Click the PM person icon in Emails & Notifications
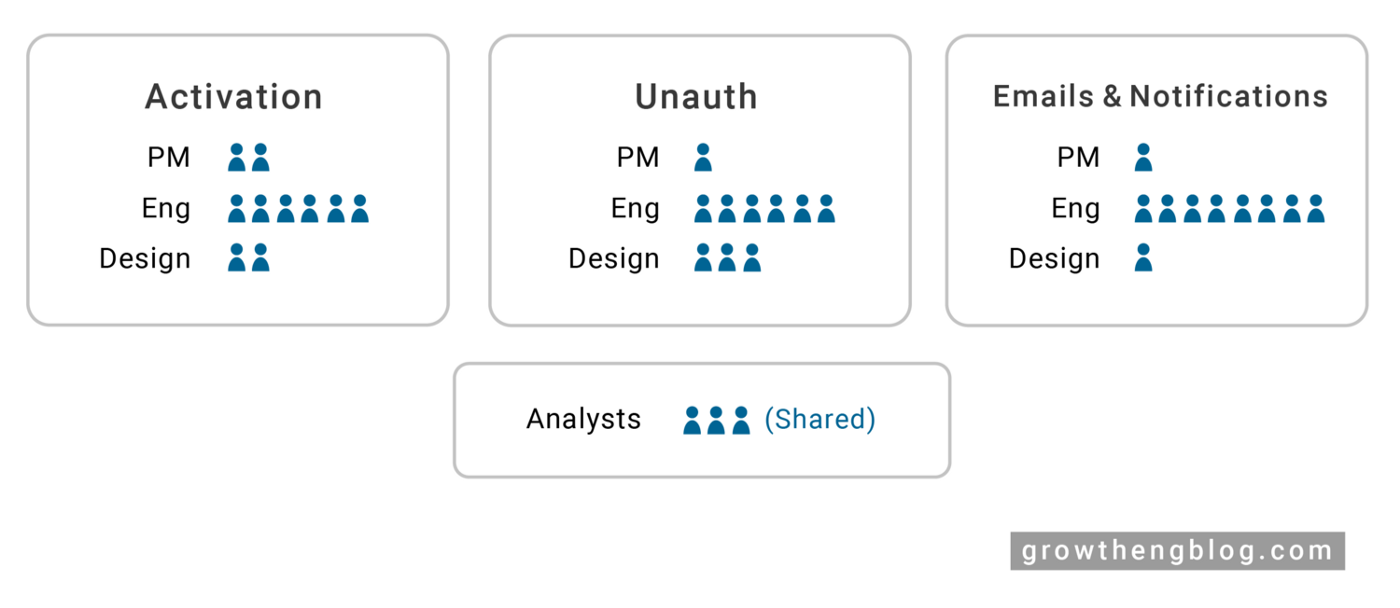 coord(1144,158)
